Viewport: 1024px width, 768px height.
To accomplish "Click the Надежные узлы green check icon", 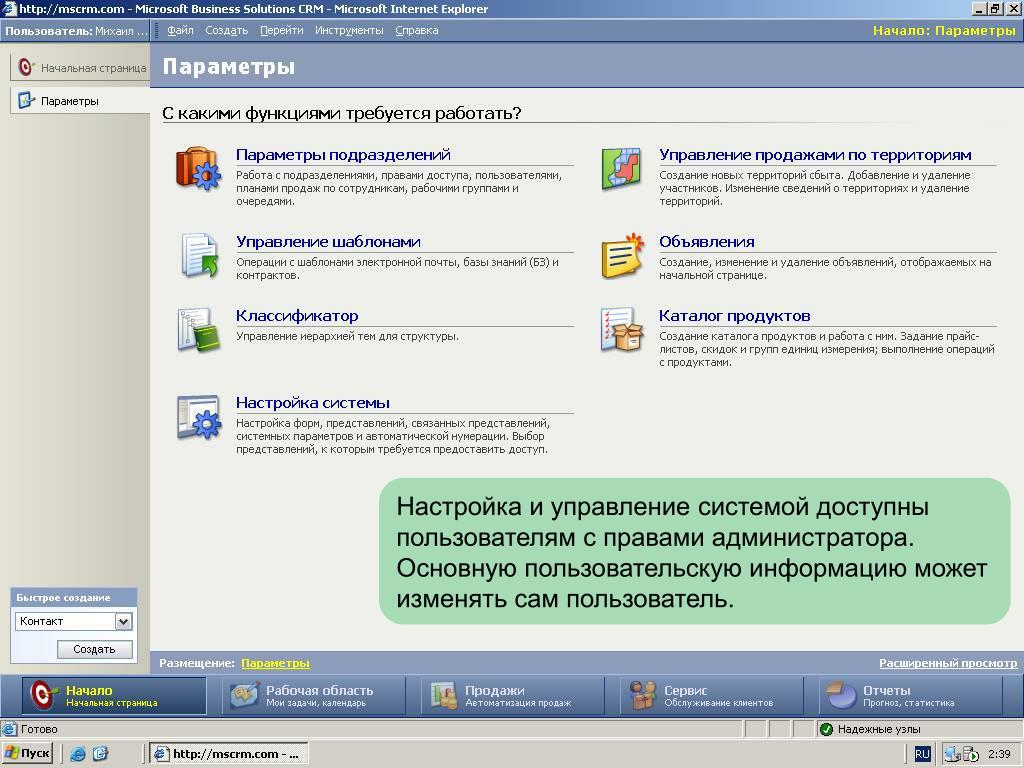I will (x=826, y=729).
